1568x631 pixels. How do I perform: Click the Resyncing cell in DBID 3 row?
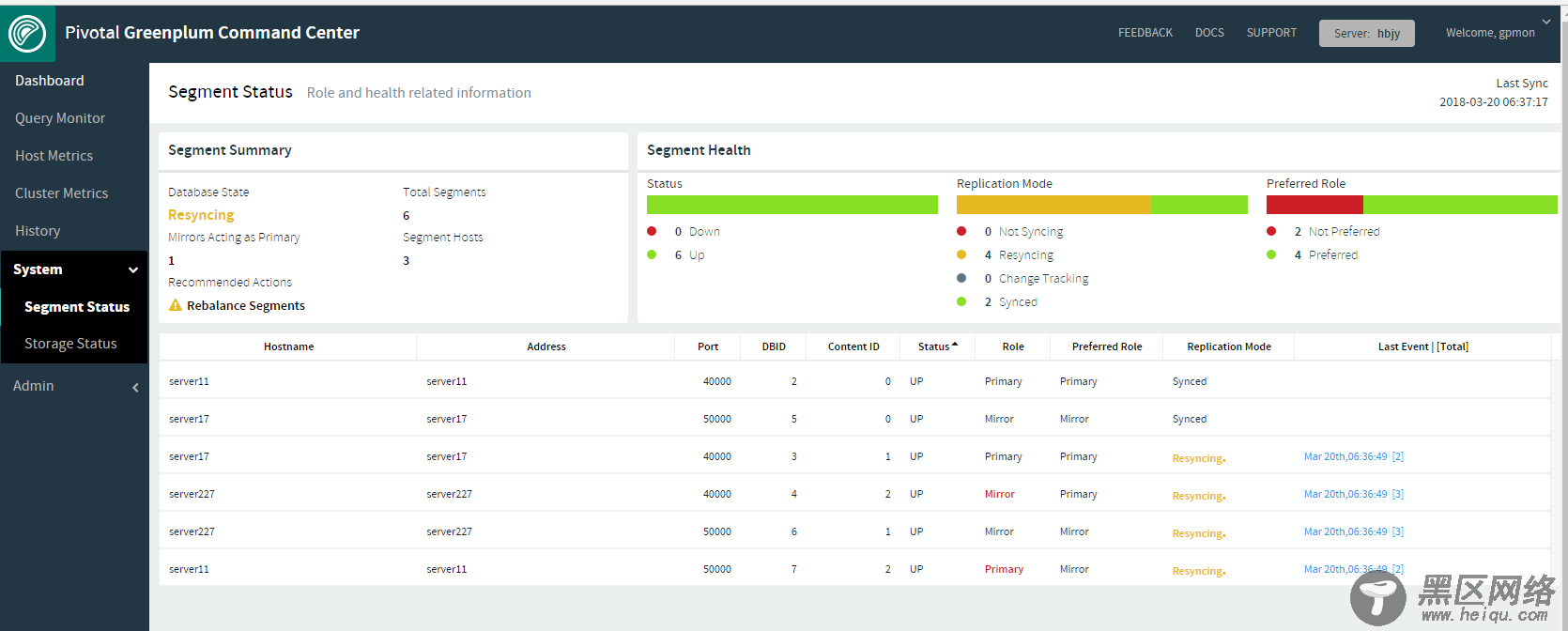coord(1199,458)
